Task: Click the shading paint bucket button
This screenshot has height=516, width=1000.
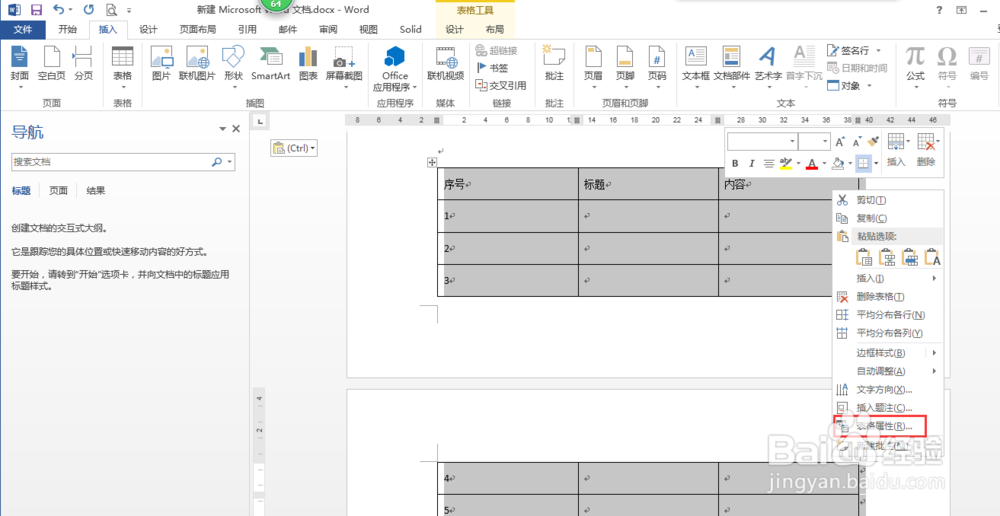Action: (839, 164)
